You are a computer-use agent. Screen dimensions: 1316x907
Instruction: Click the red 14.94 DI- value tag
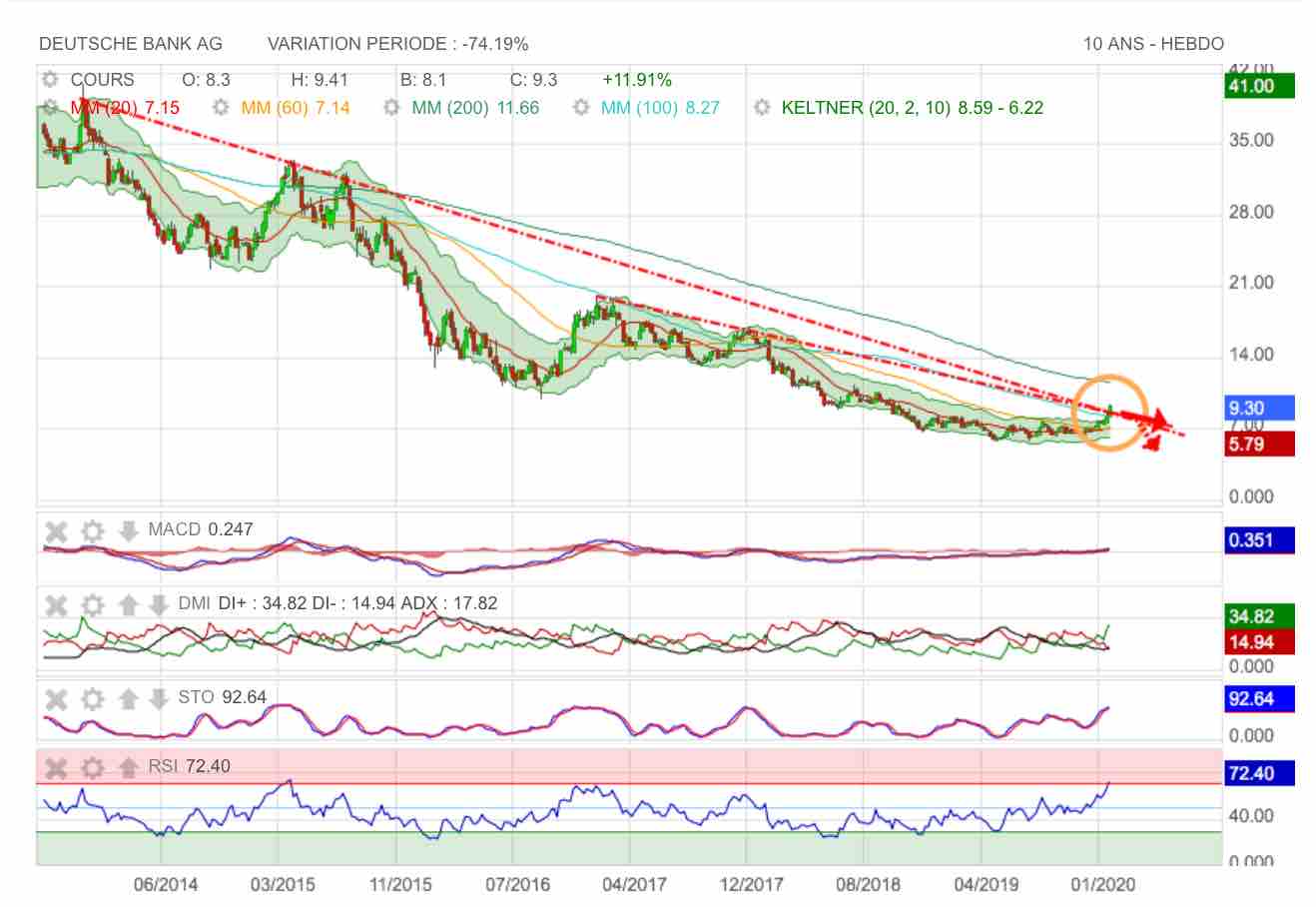(1259, 642)
